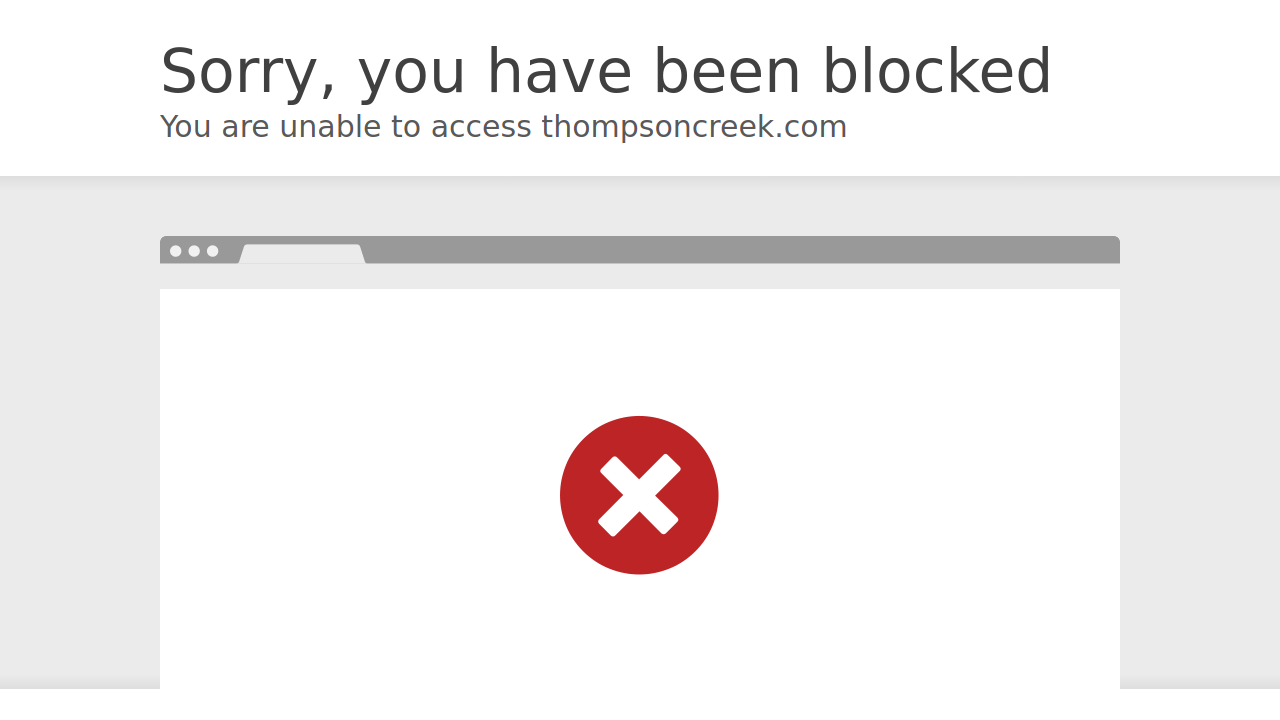The width and height of the screenshot is (1280, 720).
Task: Click white page area above the red icon
Action: click(x=639, y=352)
